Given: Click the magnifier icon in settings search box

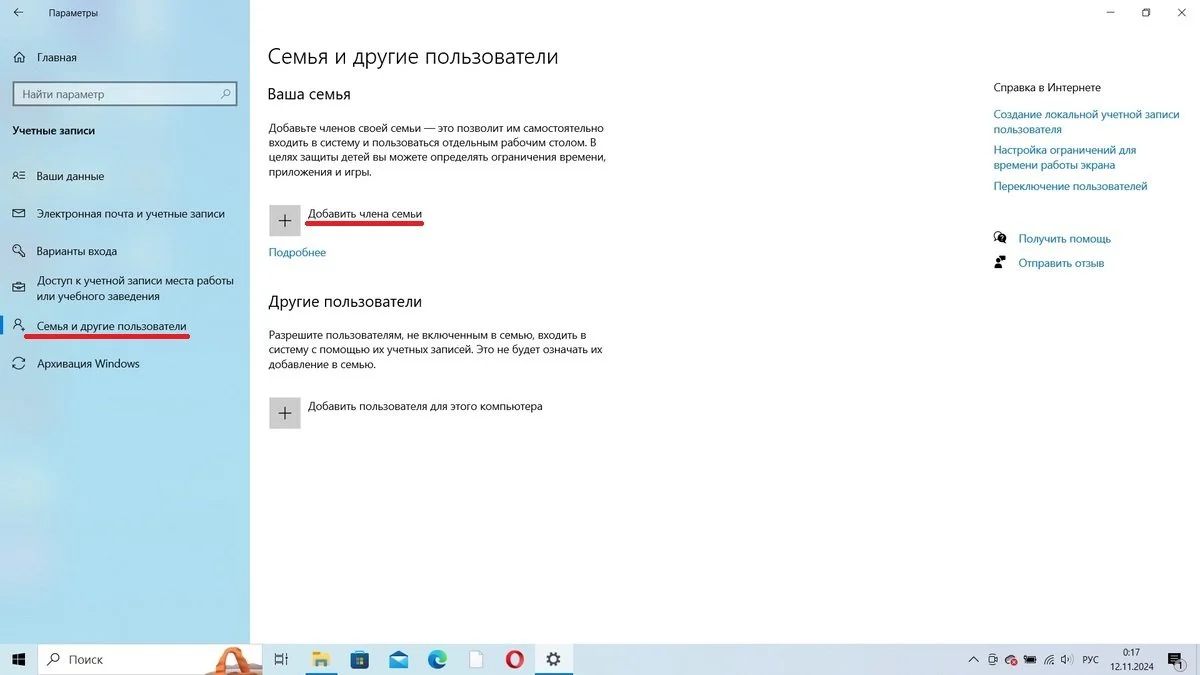Looking at the screenshot, I should coord(226,94).
